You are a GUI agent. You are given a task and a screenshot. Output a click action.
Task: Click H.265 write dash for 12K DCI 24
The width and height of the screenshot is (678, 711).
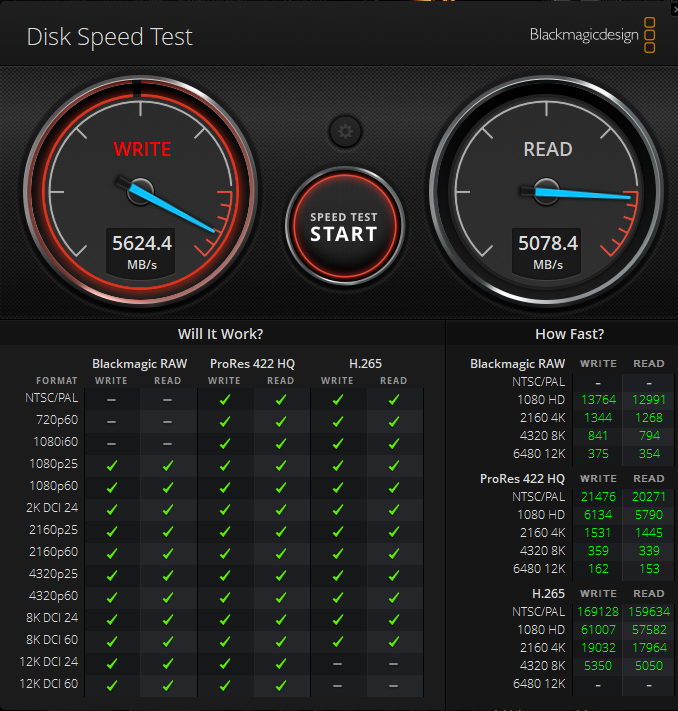click(x=337, y=664)
